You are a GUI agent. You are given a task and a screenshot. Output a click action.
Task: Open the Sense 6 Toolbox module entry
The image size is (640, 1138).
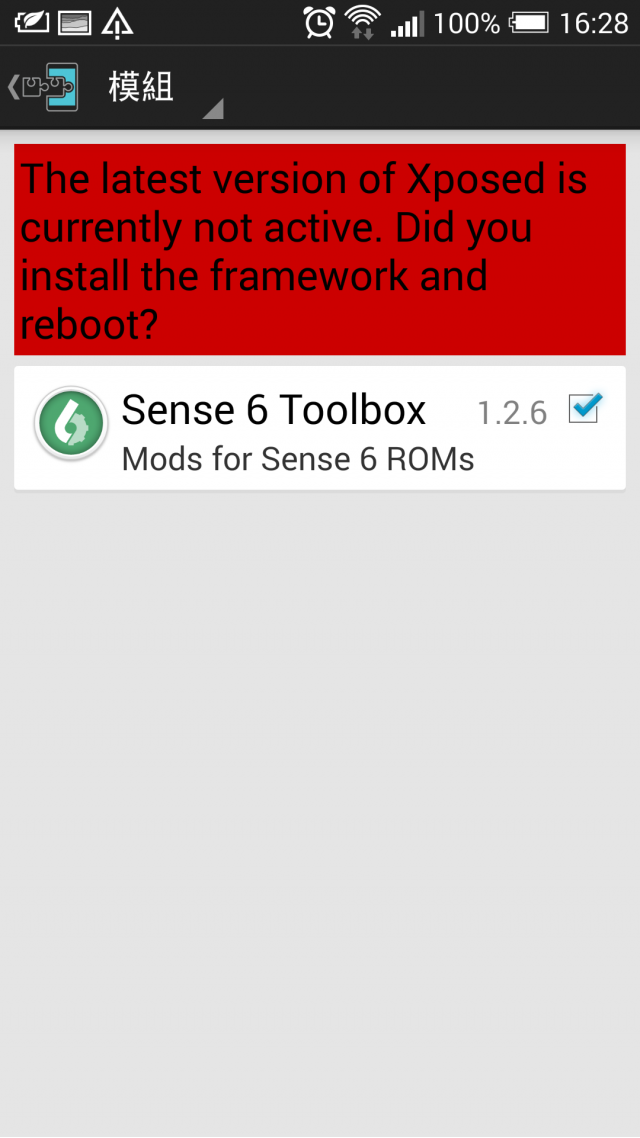tap(320, 428)
